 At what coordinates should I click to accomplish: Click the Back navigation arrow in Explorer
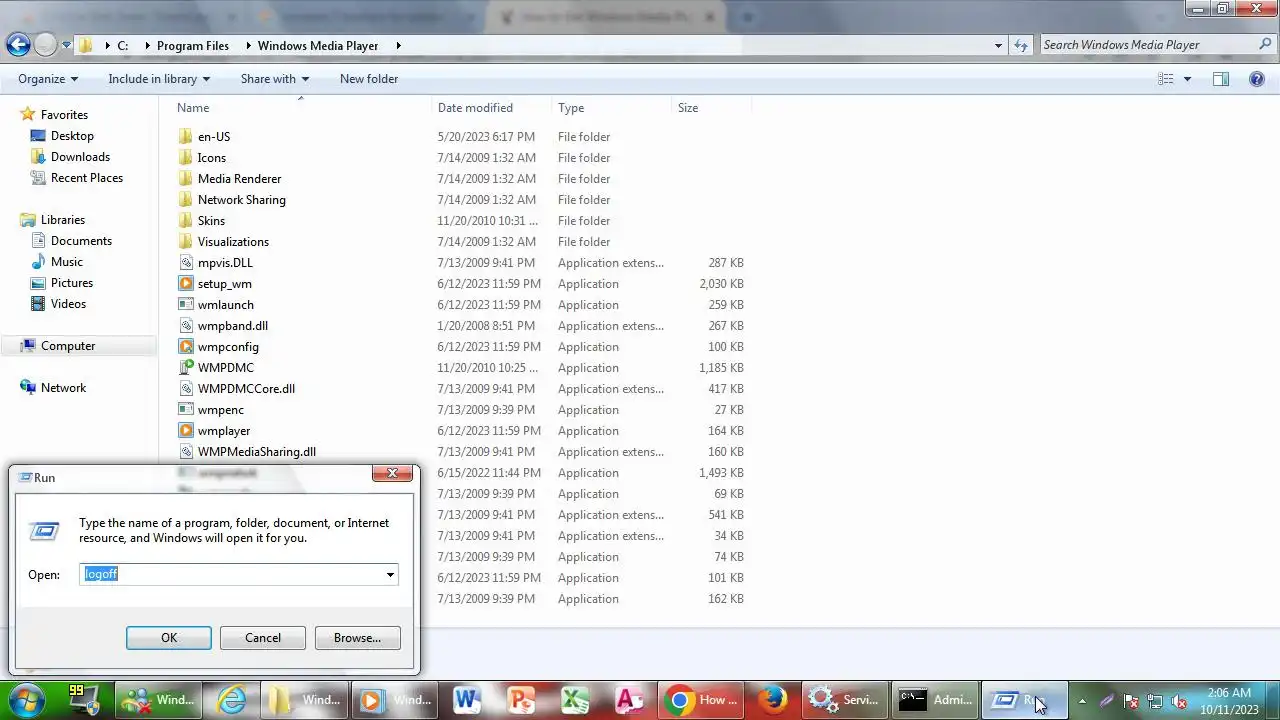[18, 44]
